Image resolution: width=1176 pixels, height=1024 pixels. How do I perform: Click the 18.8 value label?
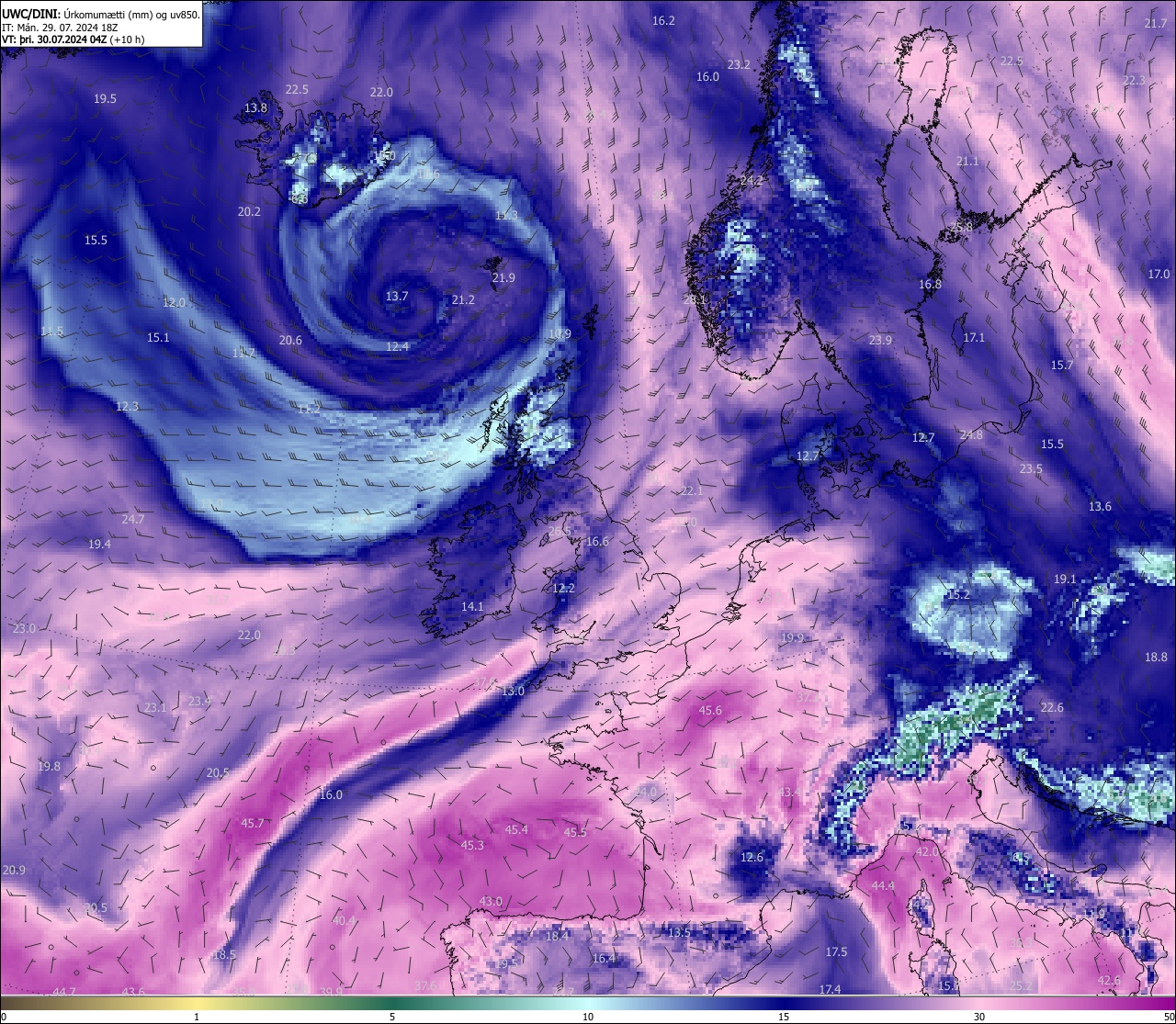pos(1156,657)
